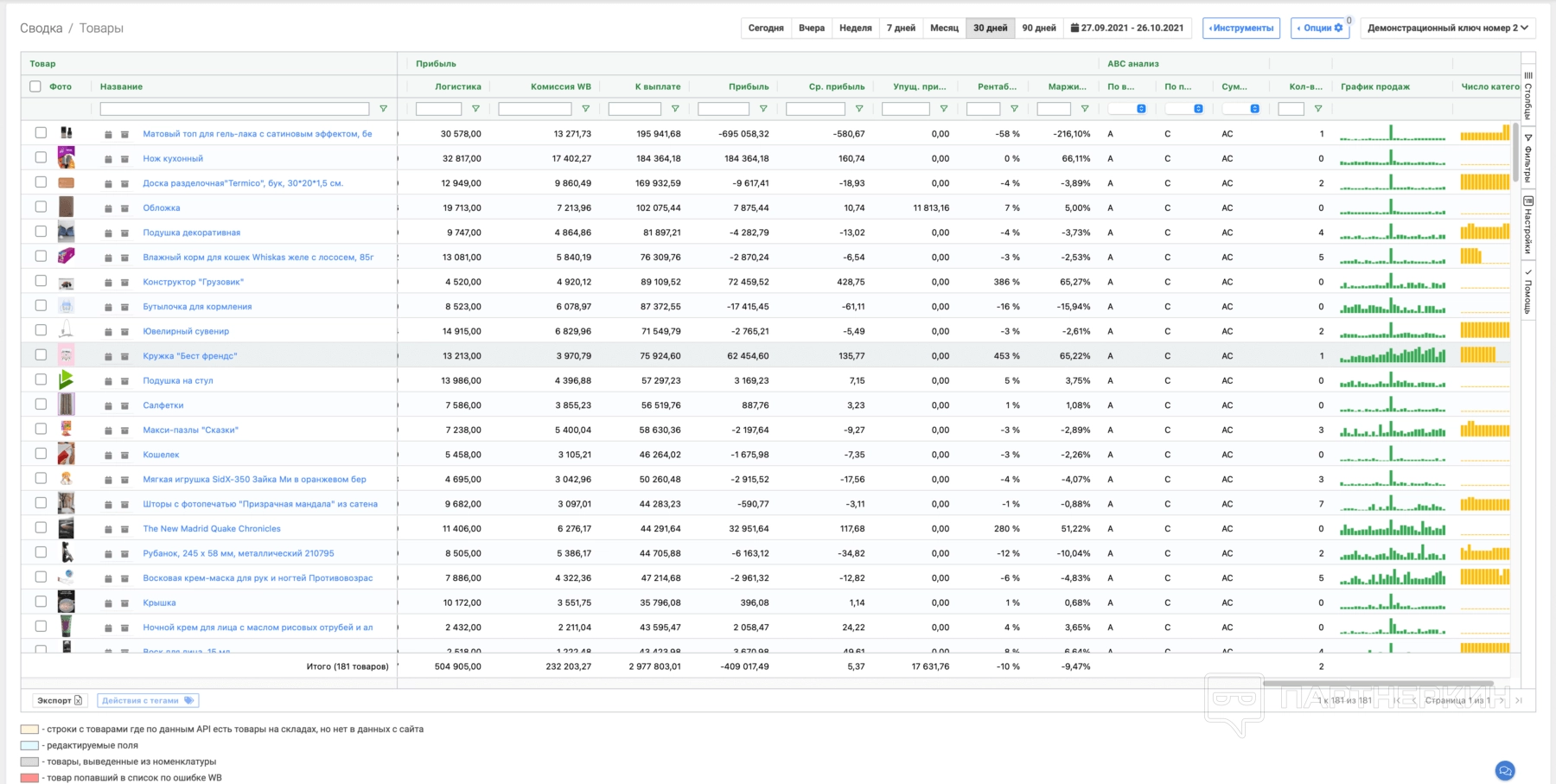Open the chat support bubble icon
This screenshot has height=784, width=1556.
click(1505, 770)
